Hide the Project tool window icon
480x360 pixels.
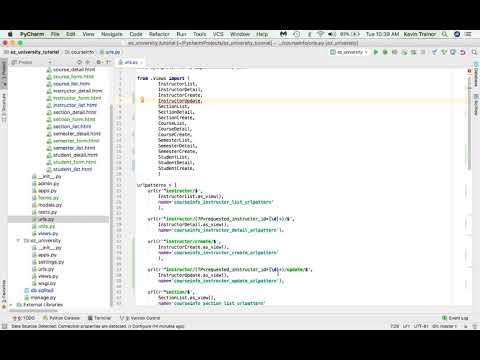coord(108,62)
